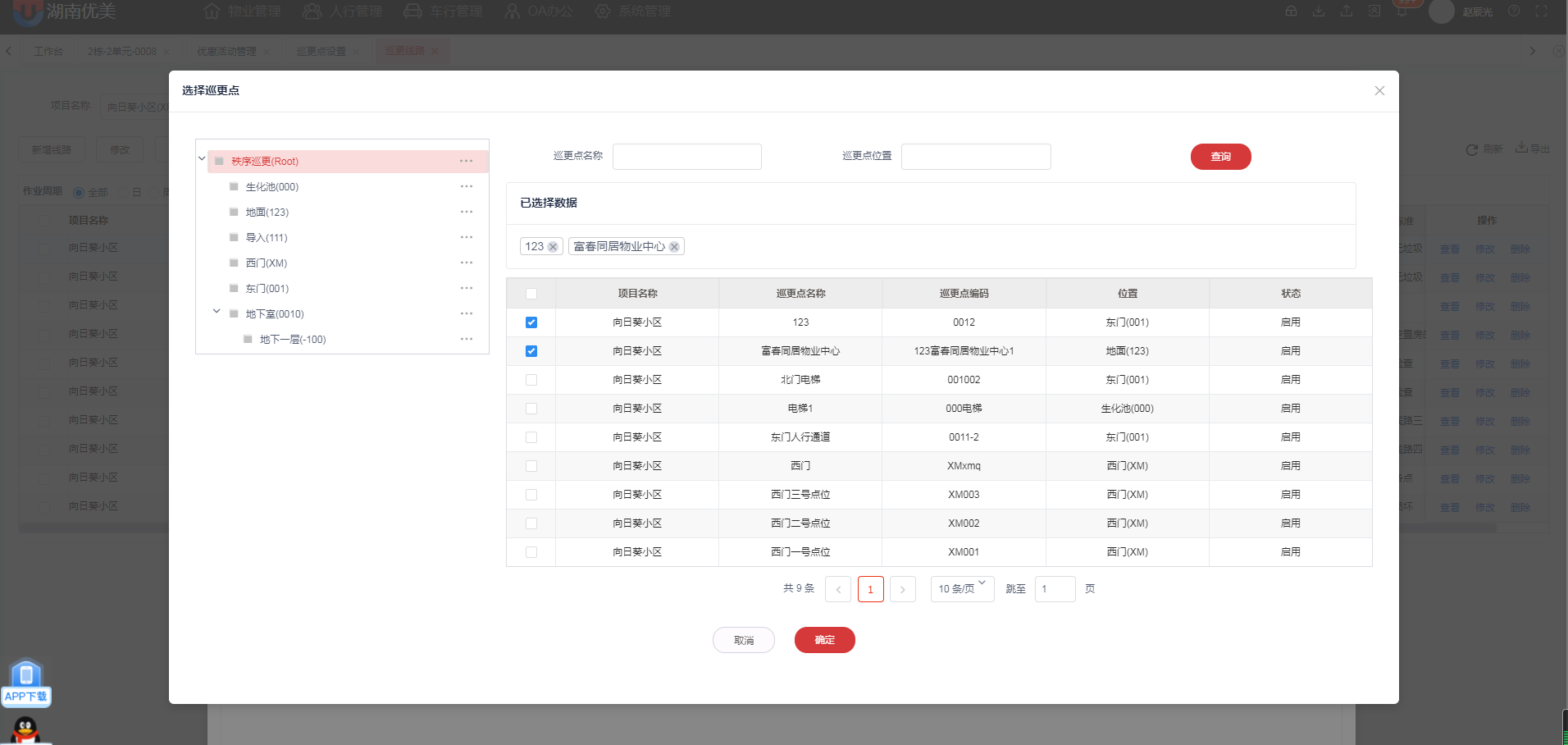This screenshot has height=745, width=1568.
Task: Click the 跳至 page number input
Action: click(1055, 589)
